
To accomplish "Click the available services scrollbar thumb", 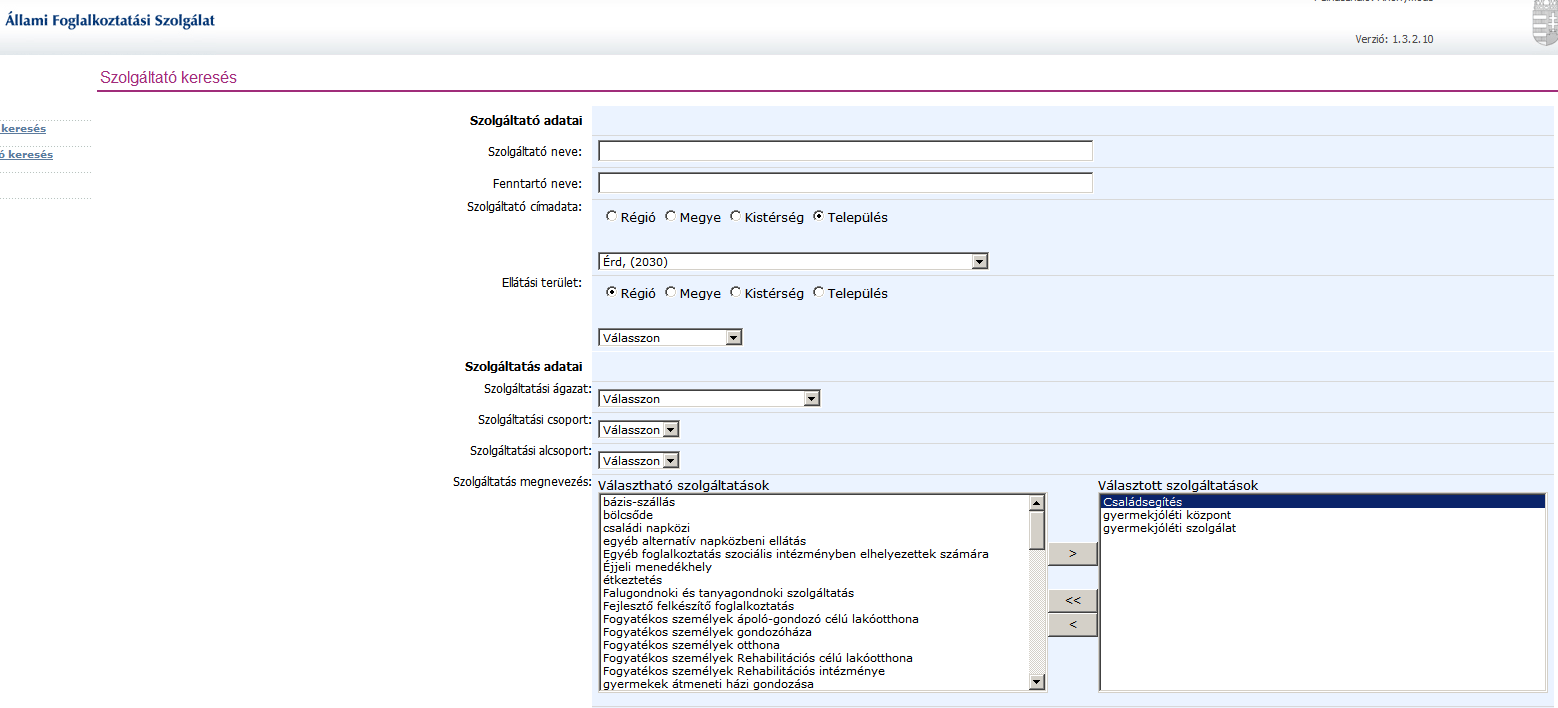I will 1037,530.
